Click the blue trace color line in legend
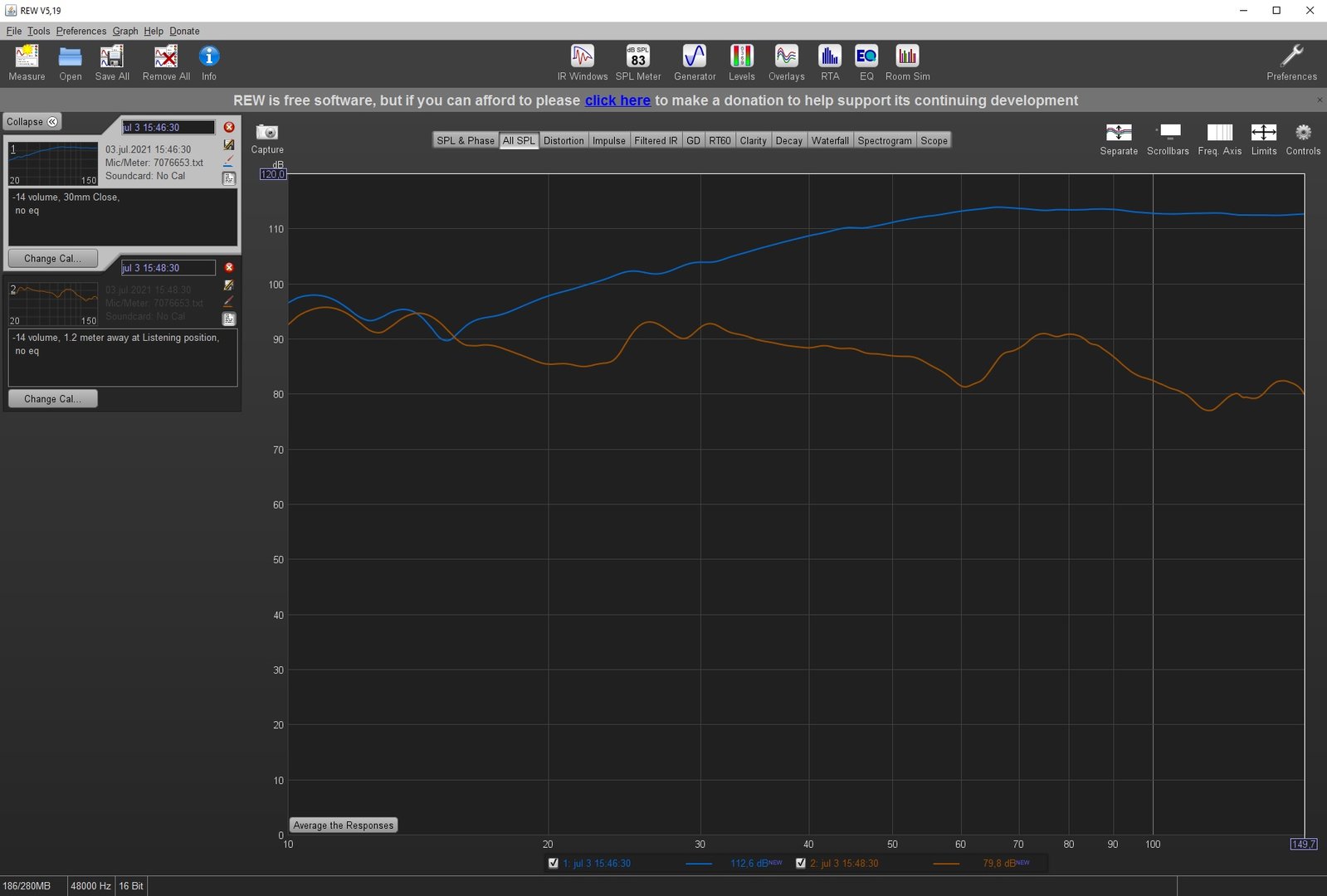Image resolution: width=1327 pixels, height=896 pixels. click(698, 864)
